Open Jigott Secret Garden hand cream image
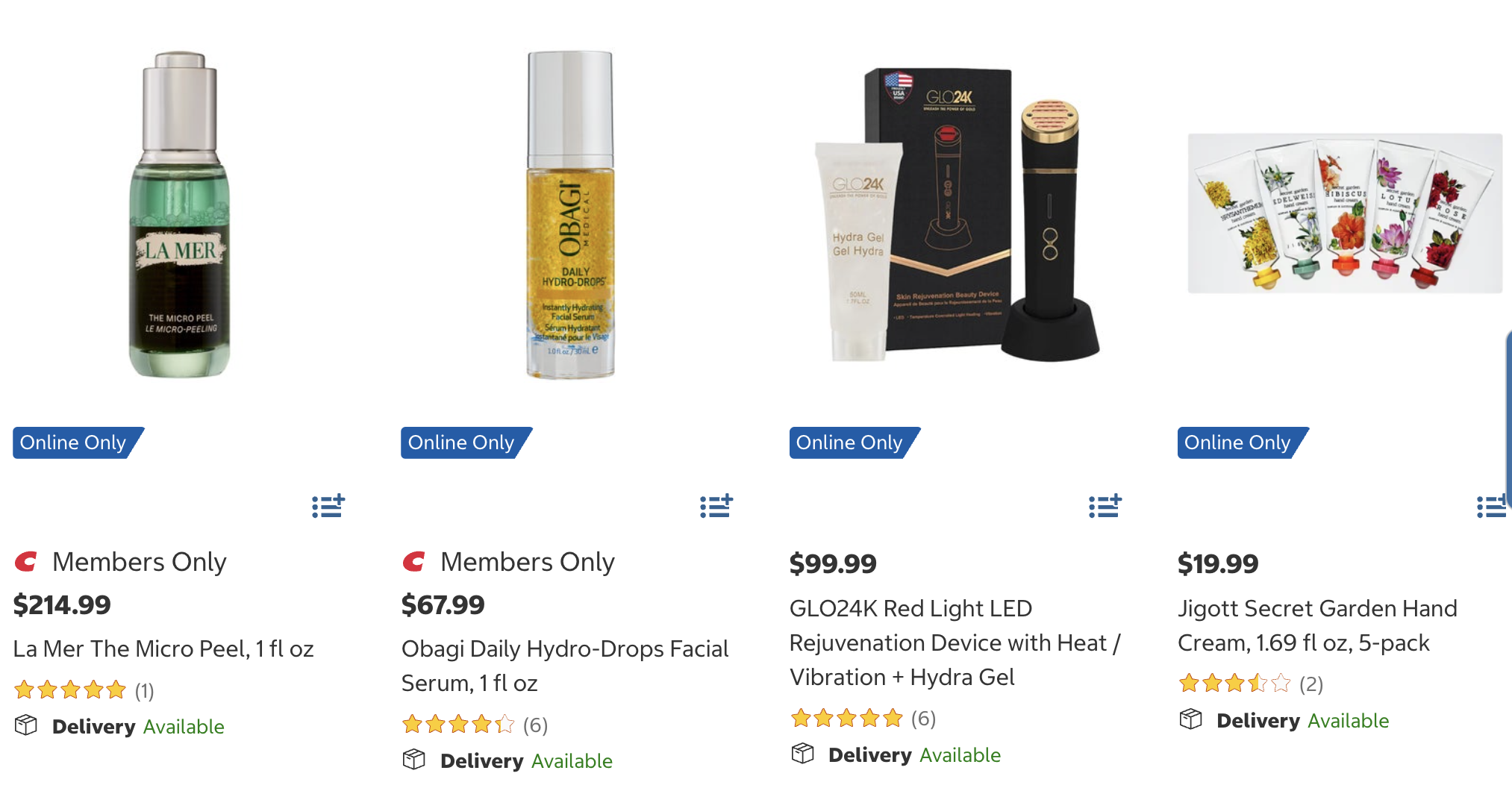The height and width of the screenshot is (791, 1512). [1345, 213]
